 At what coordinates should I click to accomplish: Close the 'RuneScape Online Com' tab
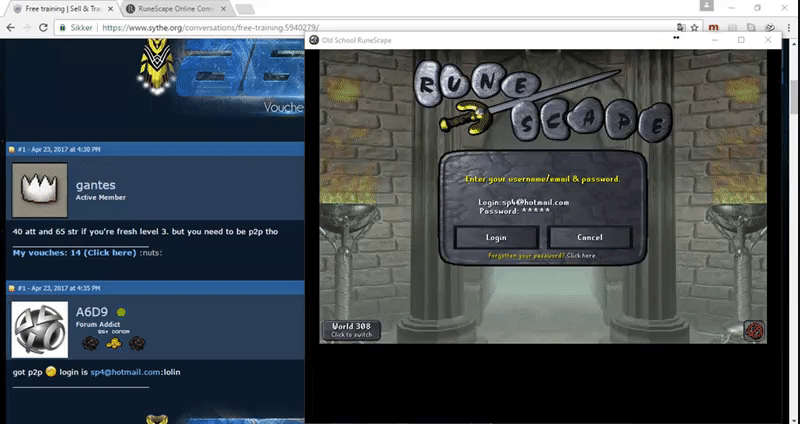coord(223,9)
